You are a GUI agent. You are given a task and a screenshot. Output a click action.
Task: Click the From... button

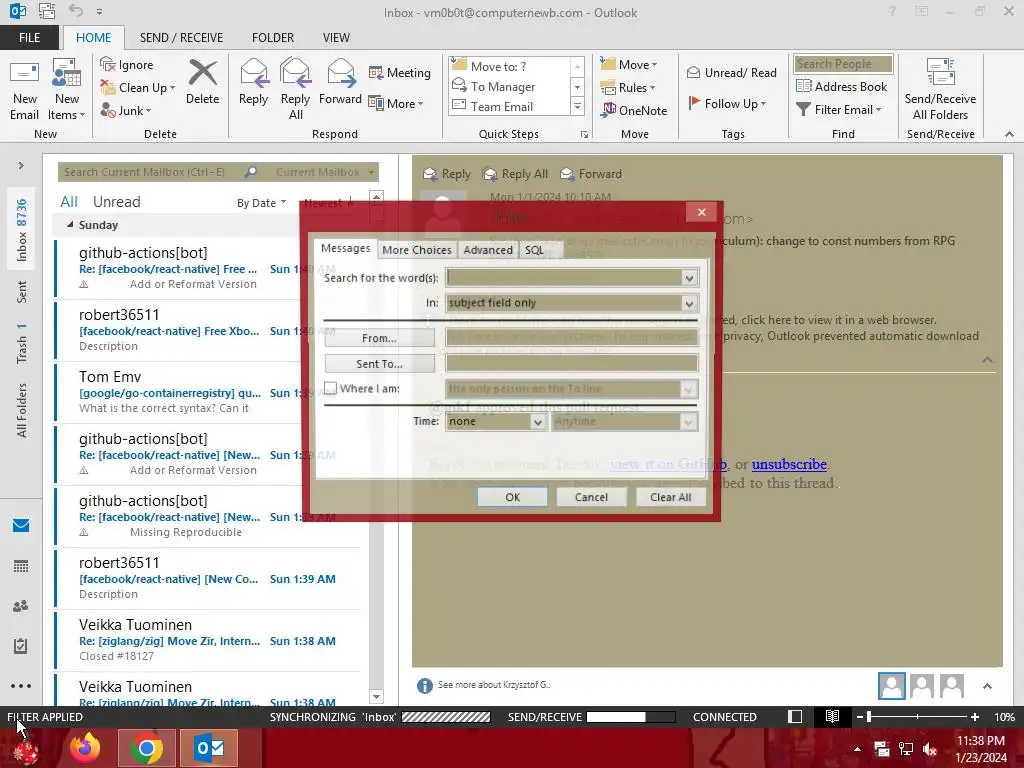pyautogui.click(x=379, y=338)
